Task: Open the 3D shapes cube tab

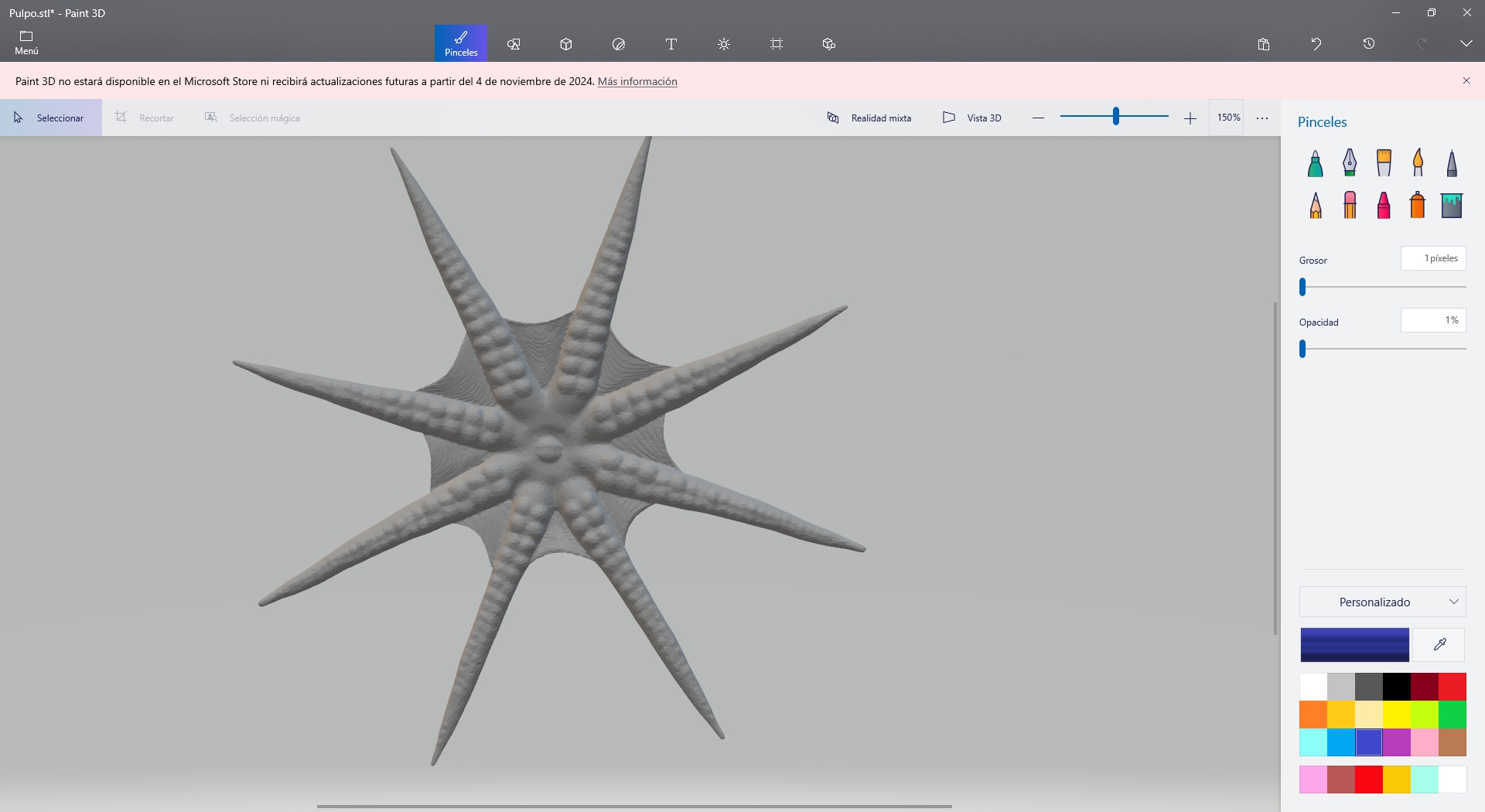Action: coord(566,44)
